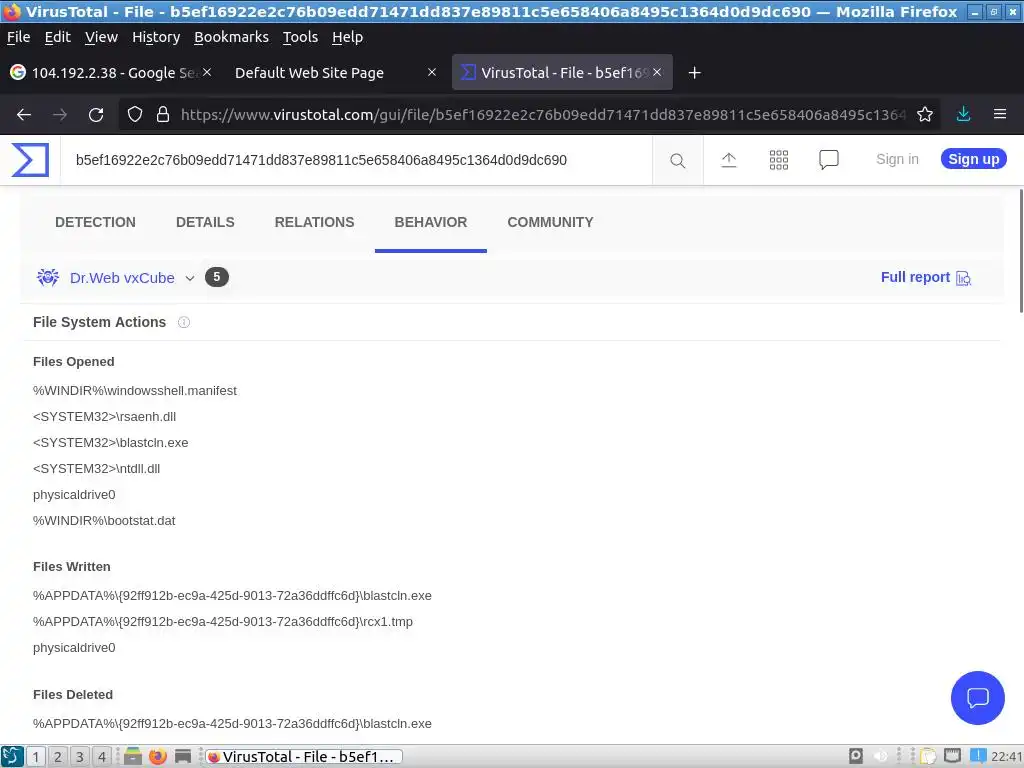Expand the Dr.Web vxCube sandbox dropdown

190,278
